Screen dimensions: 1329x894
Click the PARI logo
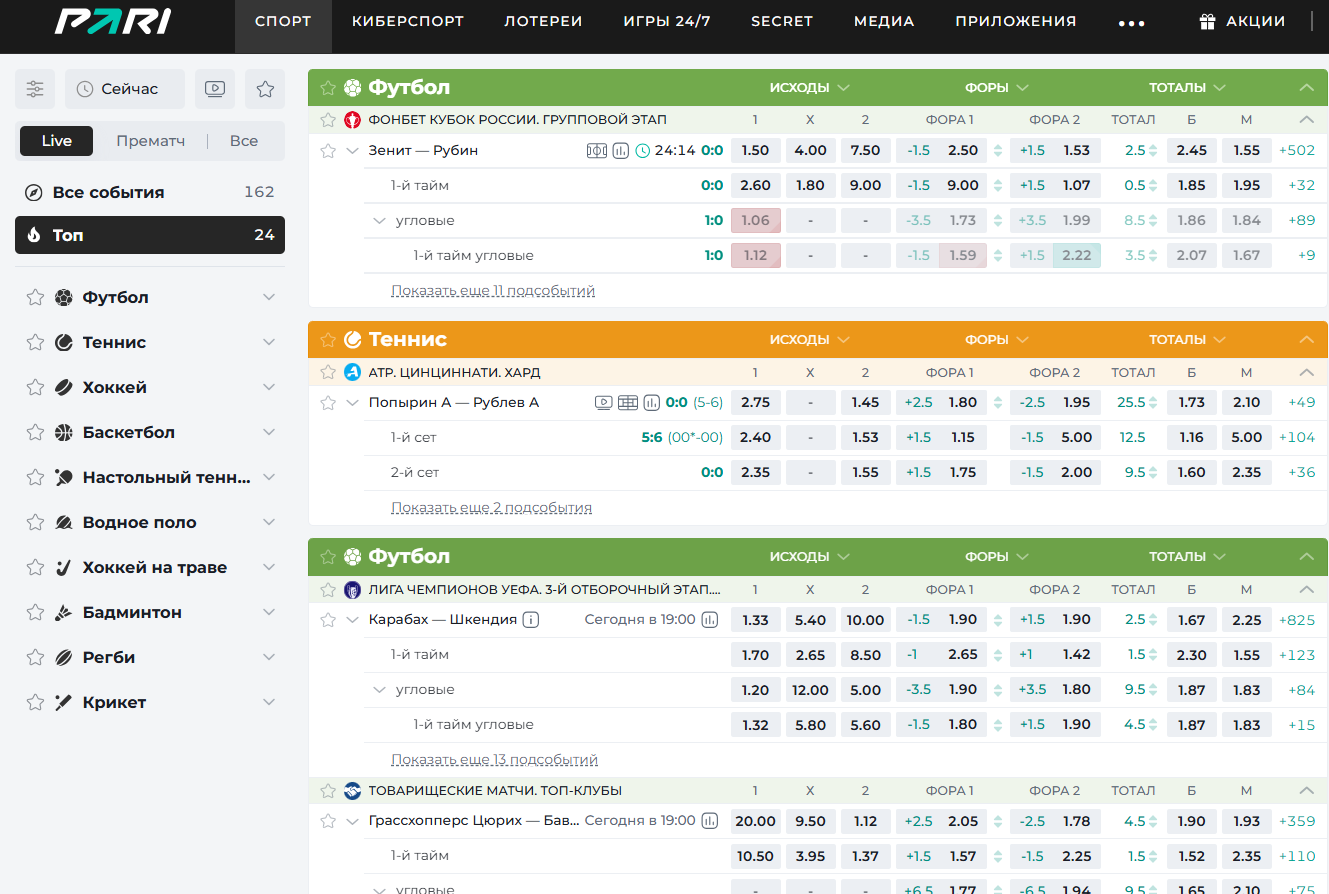[x=112, y=21]
